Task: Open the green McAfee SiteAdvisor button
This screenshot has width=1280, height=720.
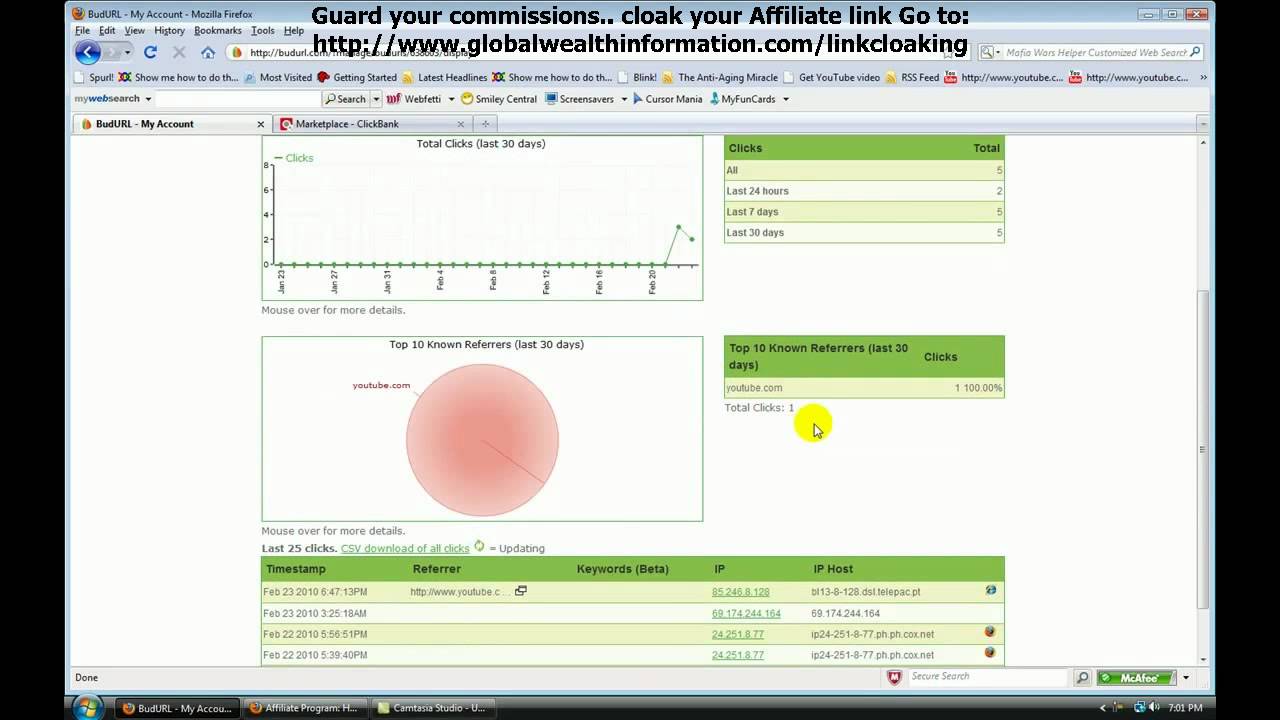Action: pos(1136,677)
